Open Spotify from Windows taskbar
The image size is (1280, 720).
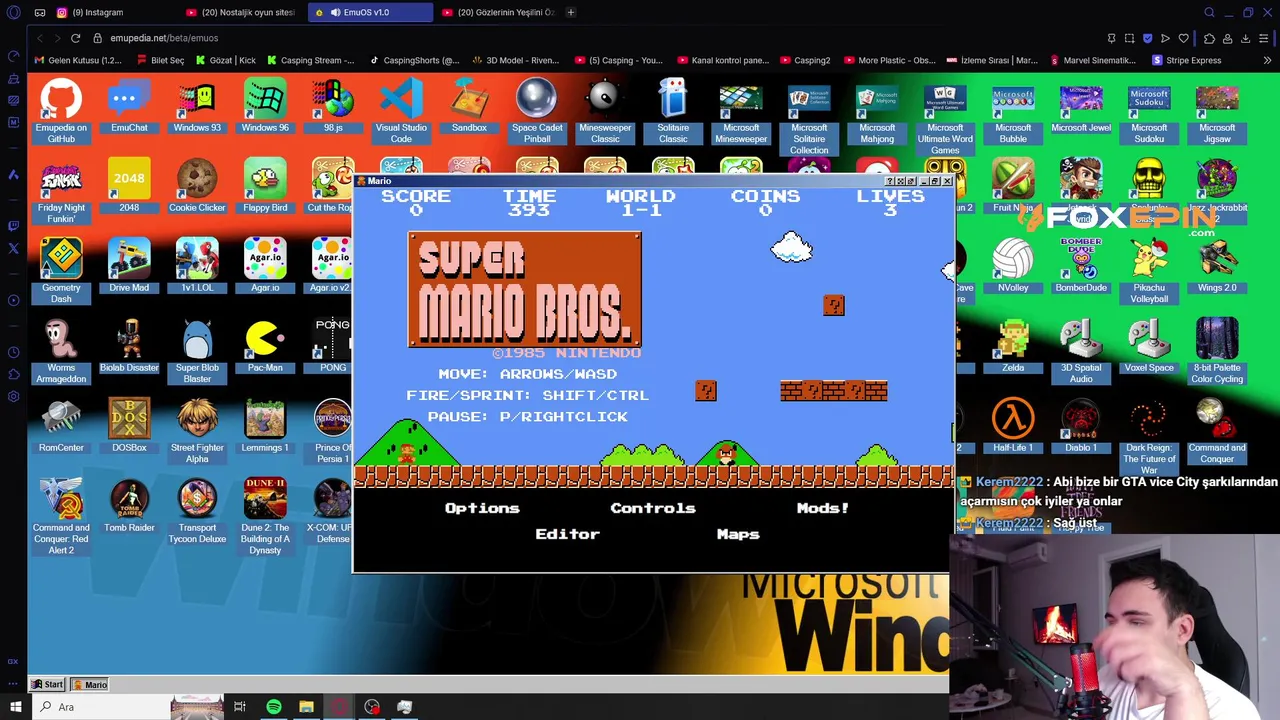coord(273,707)
